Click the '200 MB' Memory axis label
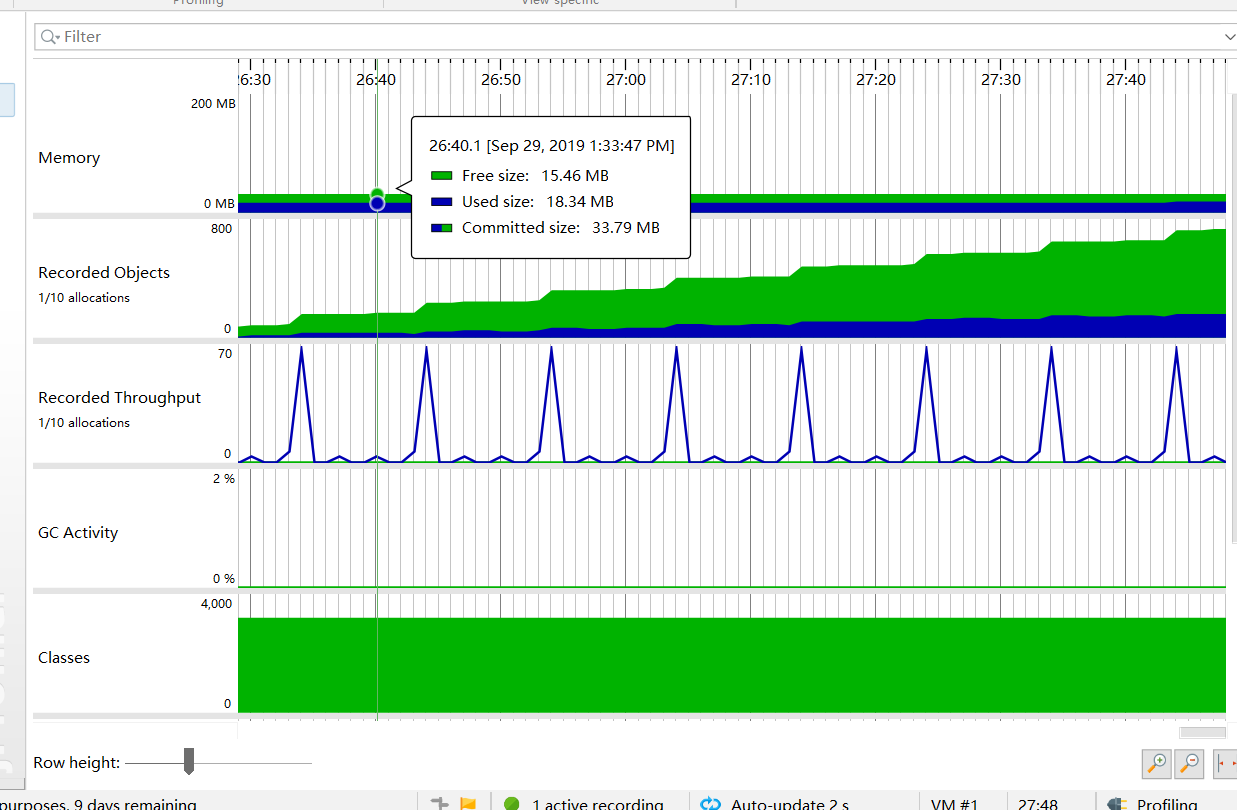The width and height of the screenshot is (1237, 810). click(x=213, y=104)
